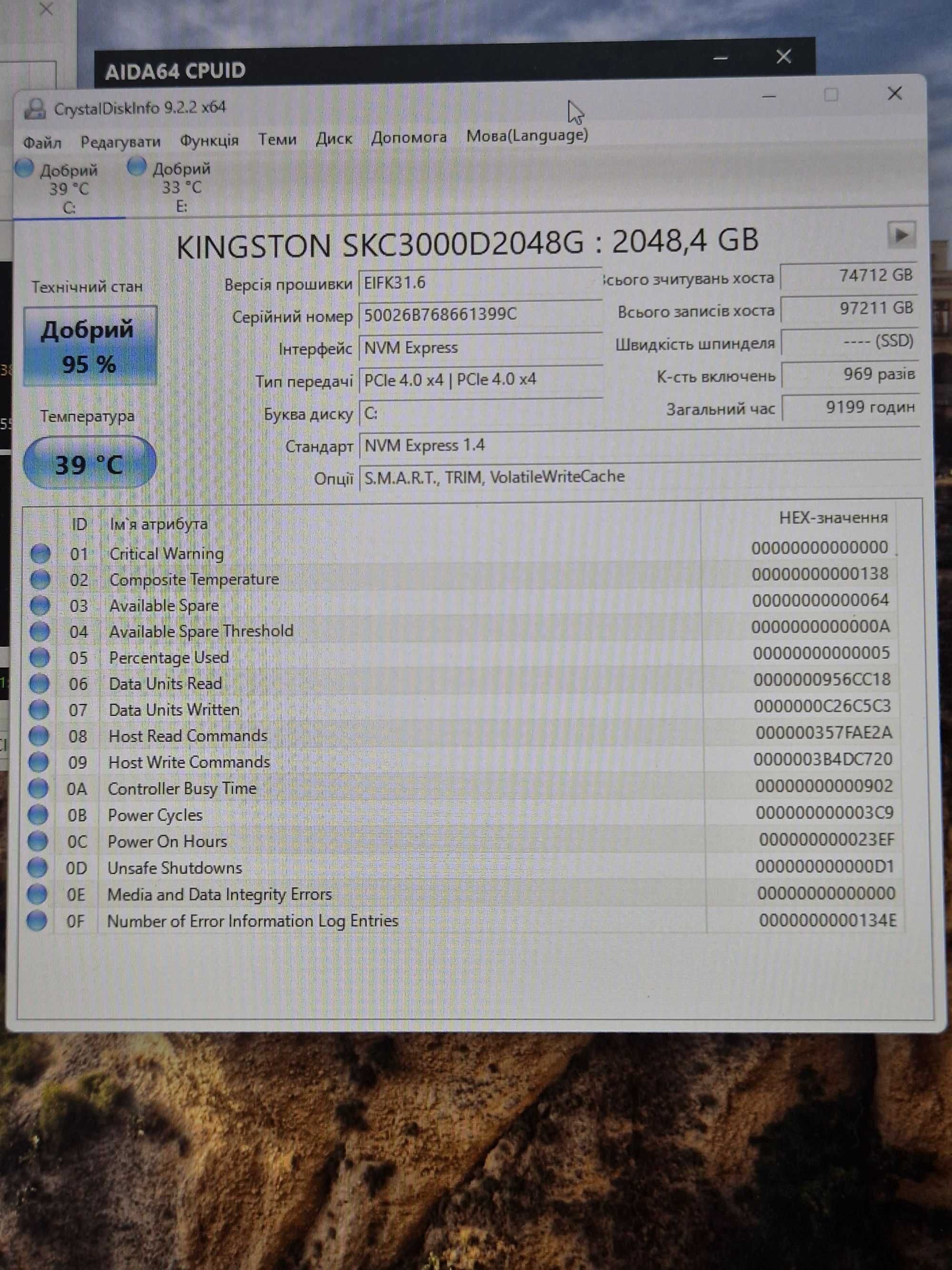Select the Critical Warning attribute name

tap(167, 553)
